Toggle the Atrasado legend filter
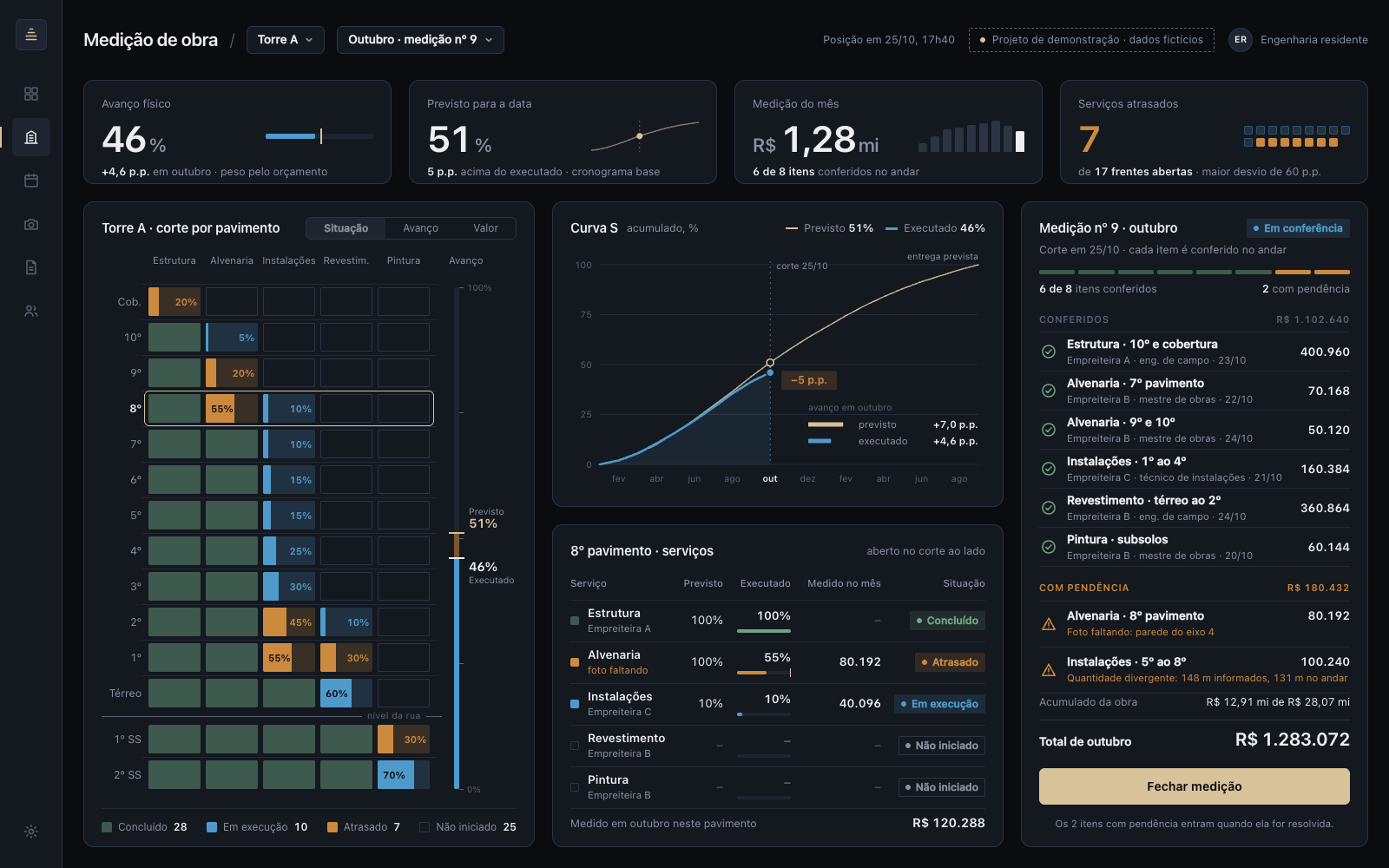 [364, 827]
